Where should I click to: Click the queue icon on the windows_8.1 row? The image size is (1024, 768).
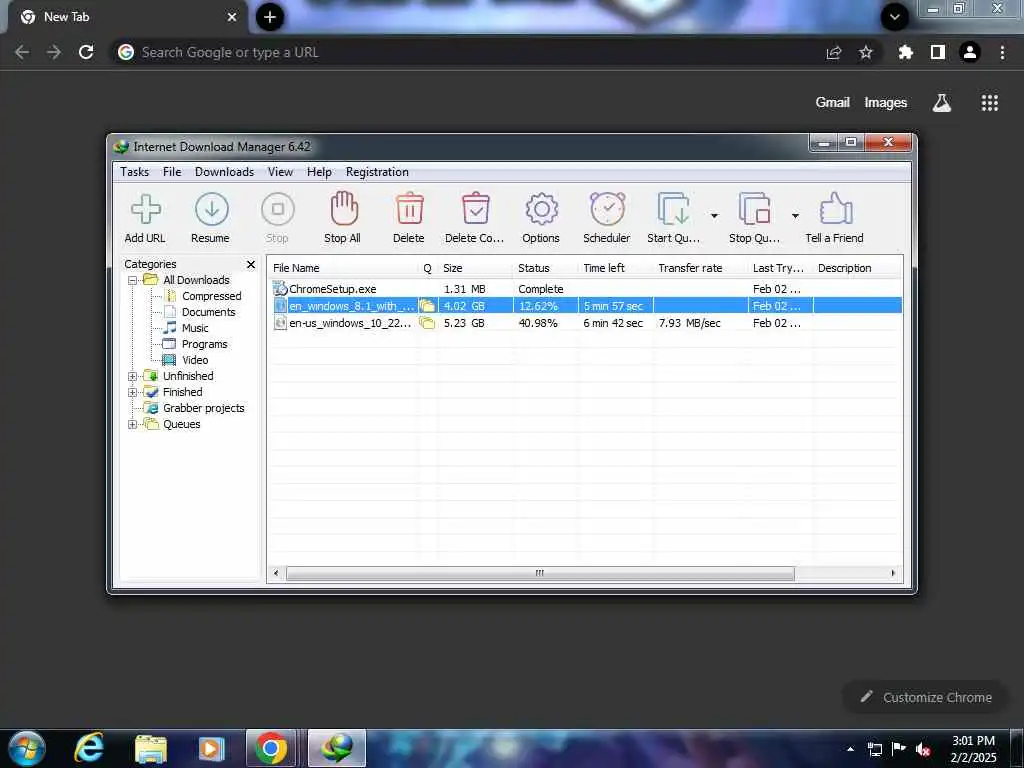click(427, 306)
